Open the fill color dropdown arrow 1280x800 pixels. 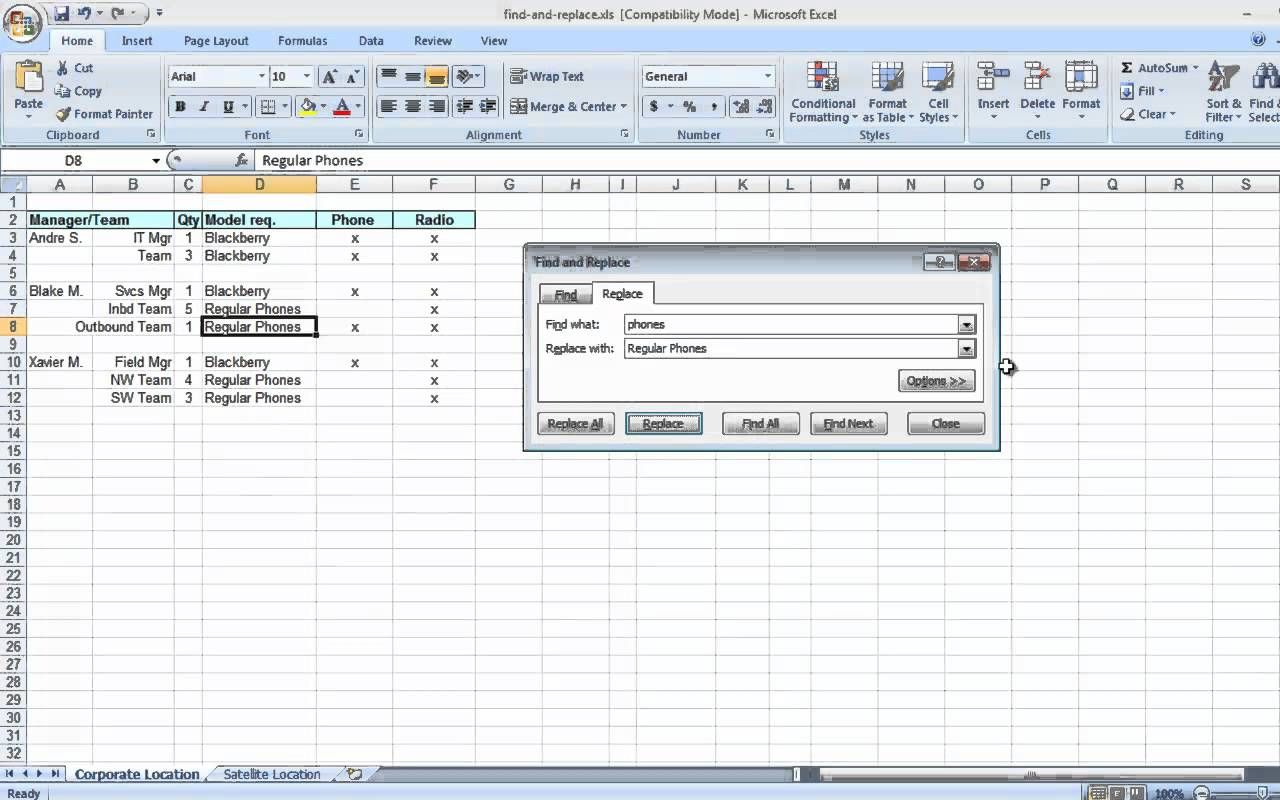click(x=323, y=107)
